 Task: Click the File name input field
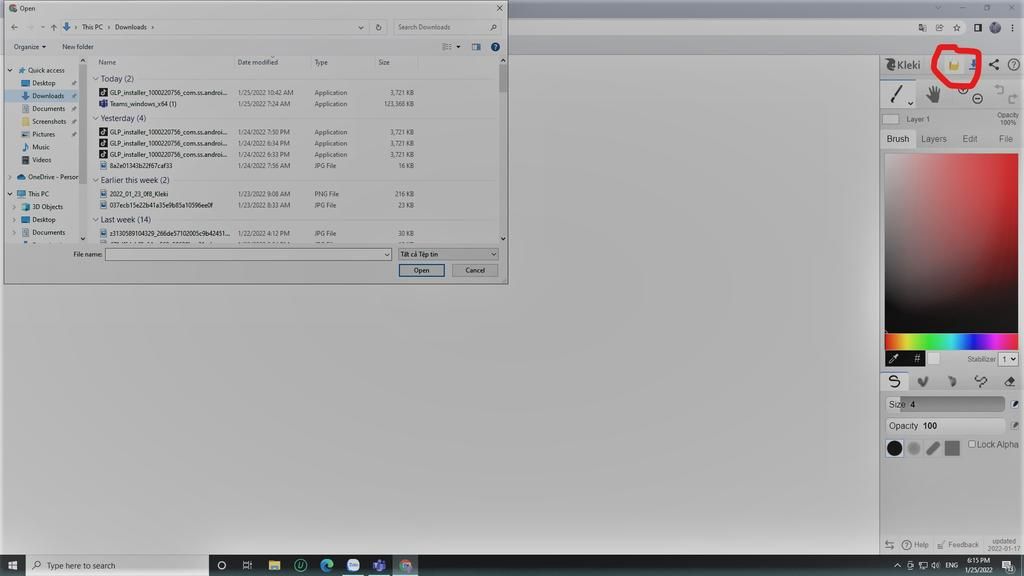coord(248,254)
